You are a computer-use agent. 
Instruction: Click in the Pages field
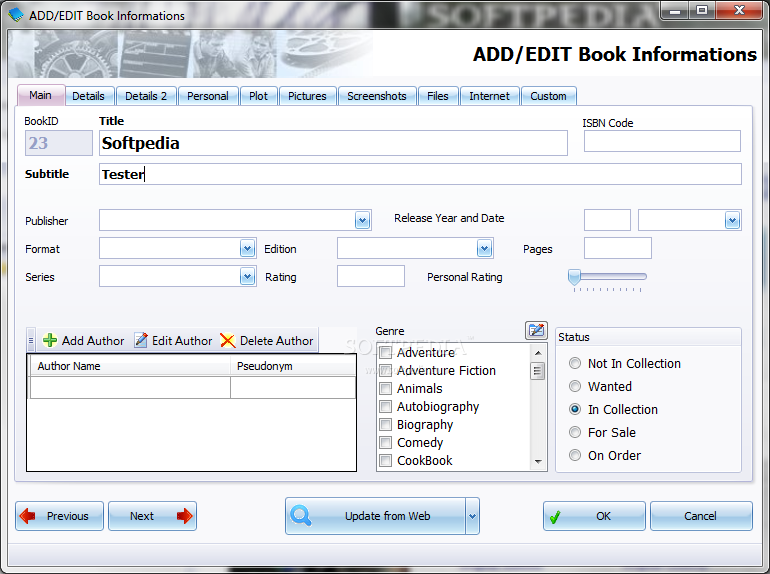618,248
